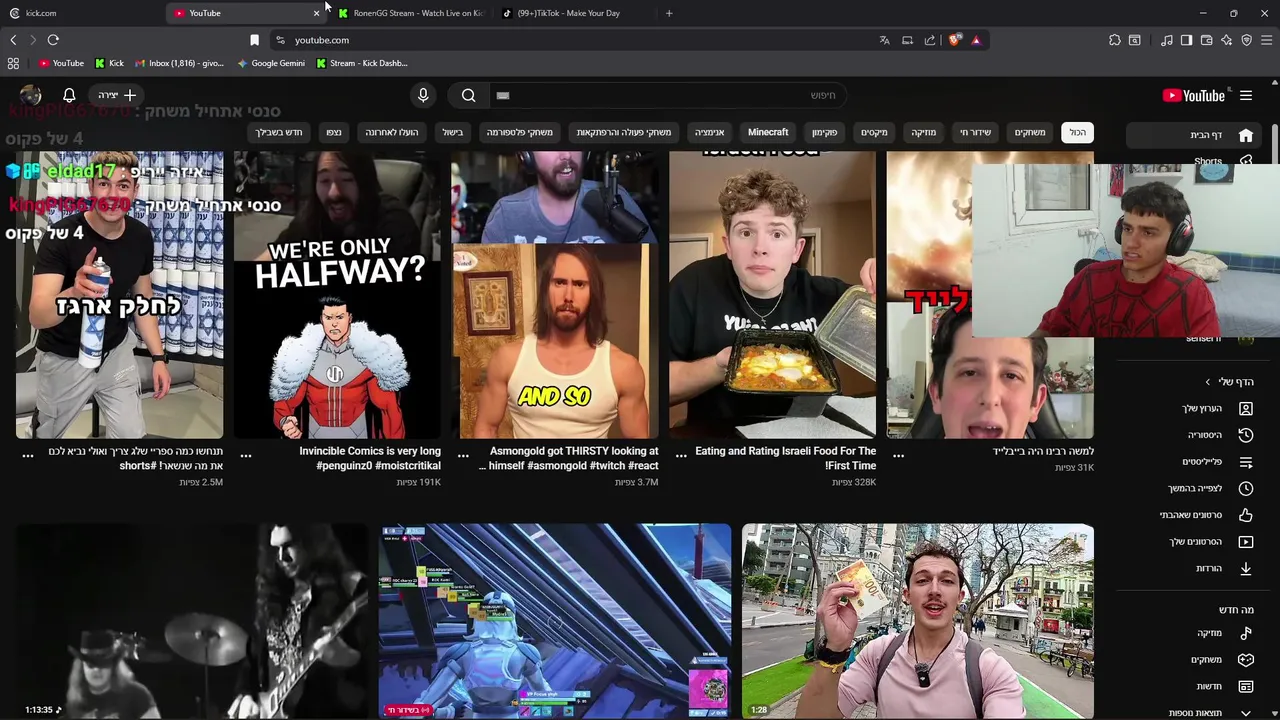The width and height of the screenshot is (1280, 720).
Task: Select the 'מיקסים' filter chip
Action: coord(874,132)
